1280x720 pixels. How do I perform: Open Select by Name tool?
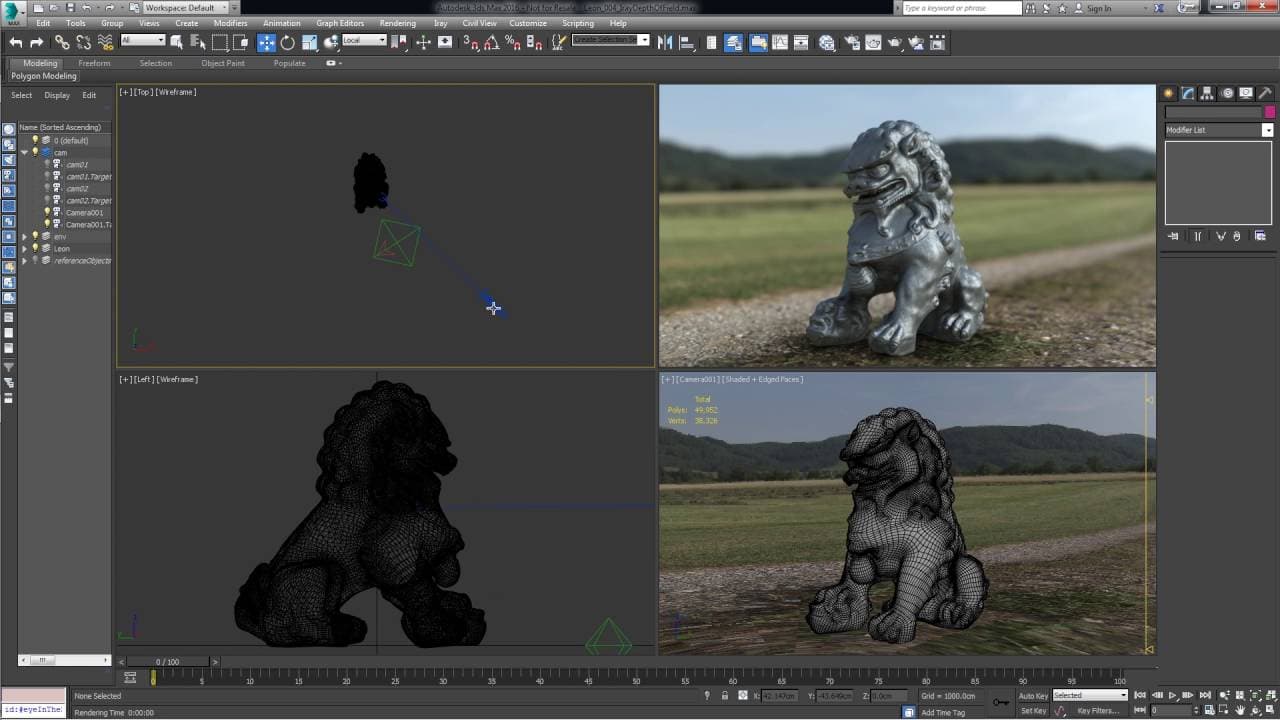[198, 42]
